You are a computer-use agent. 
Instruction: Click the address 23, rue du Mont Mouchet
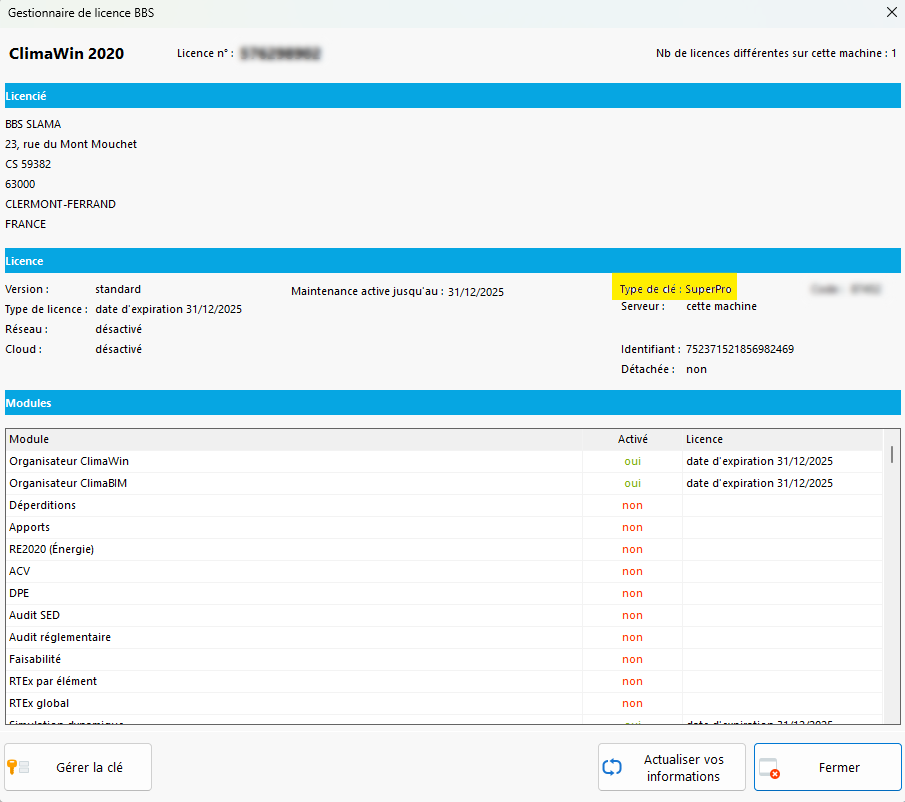point(71,144)
